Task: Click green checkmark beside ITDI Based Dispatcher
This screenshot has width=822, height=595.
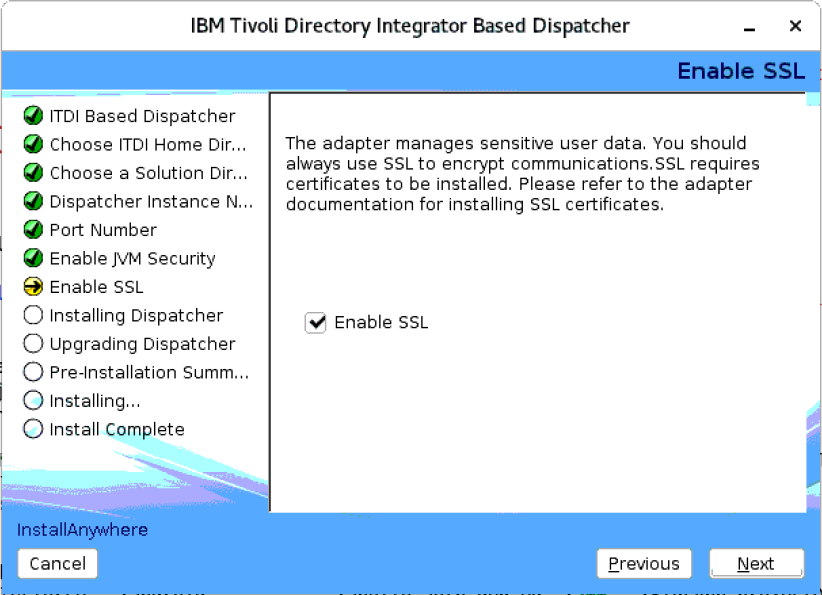Action: pos(33,116)
